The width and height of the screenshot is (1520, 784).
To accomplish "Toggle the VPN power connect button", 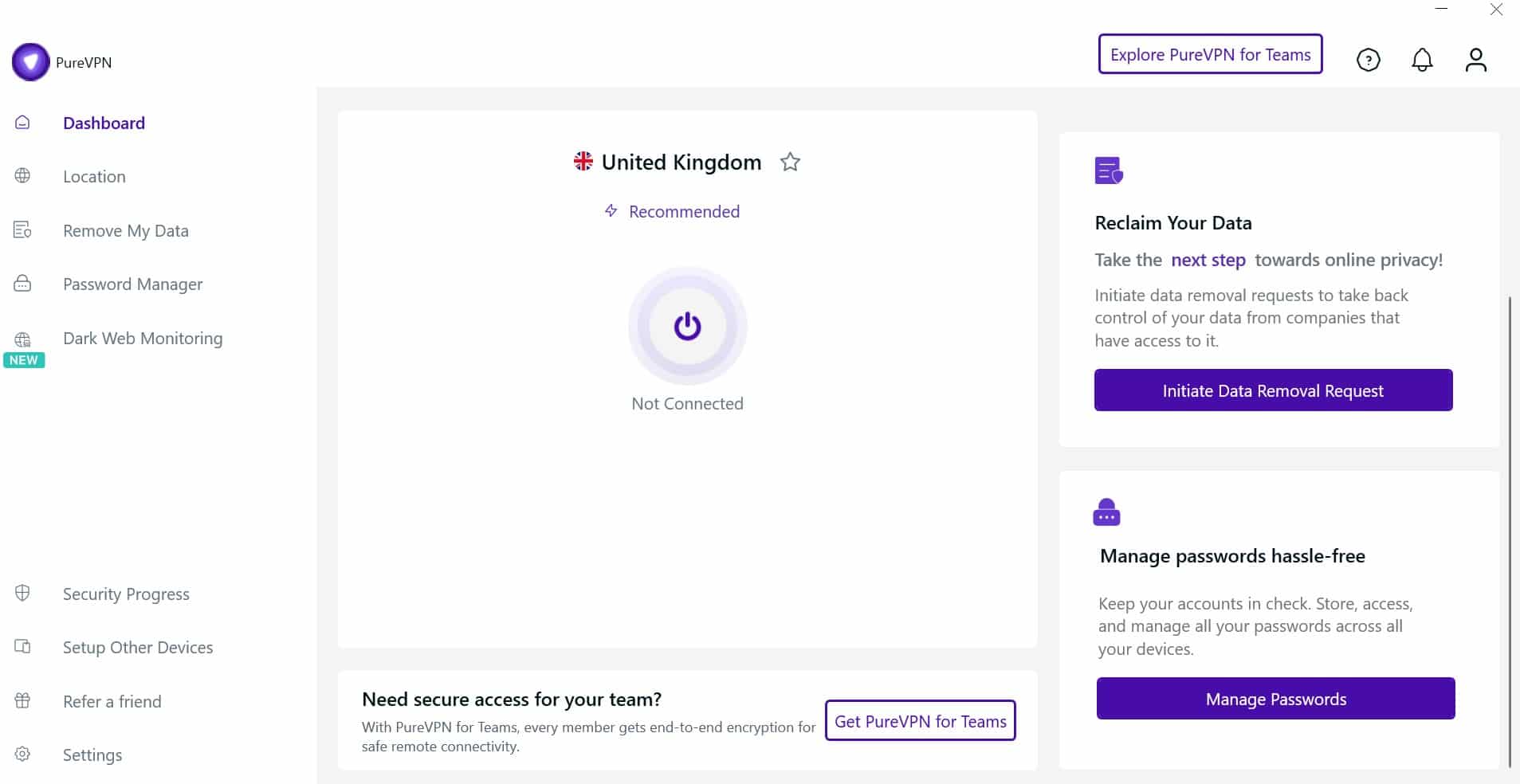I will click(687, 326).
